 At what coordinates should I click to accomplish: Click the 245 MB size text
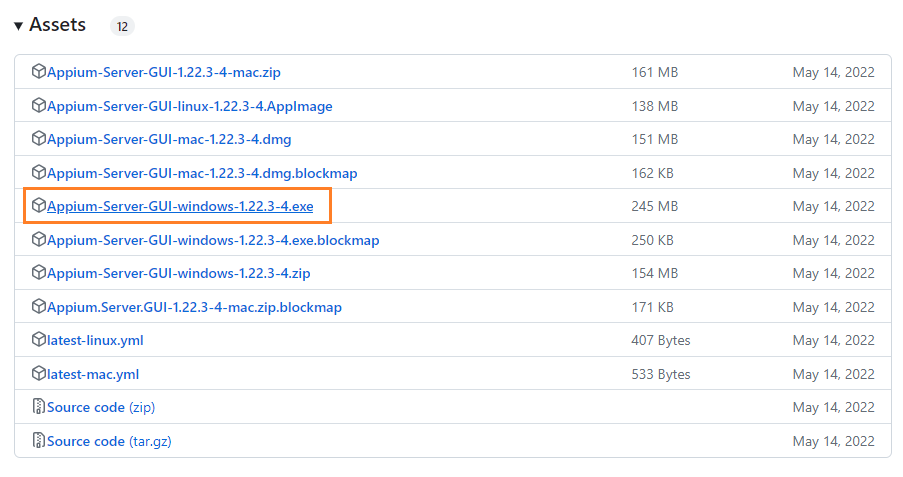(655, 206)
